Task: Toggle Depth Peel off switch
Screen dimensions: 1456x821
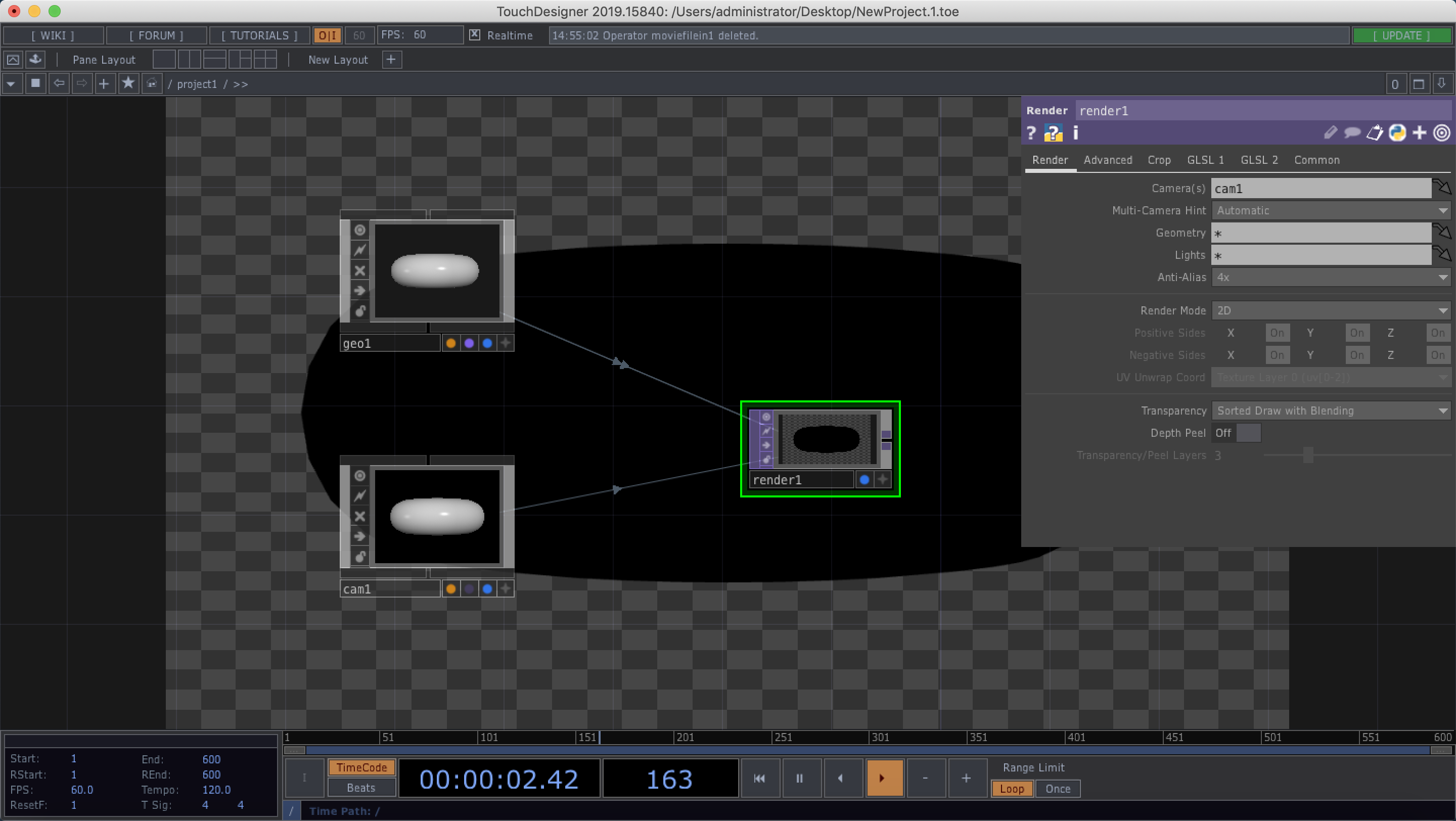Action: [1237, 433]
